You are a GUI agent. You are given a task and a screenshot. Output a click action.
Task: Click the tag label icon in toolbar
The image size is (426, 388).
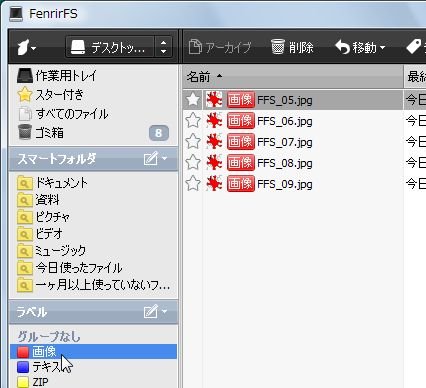click(x=414, y=47)
